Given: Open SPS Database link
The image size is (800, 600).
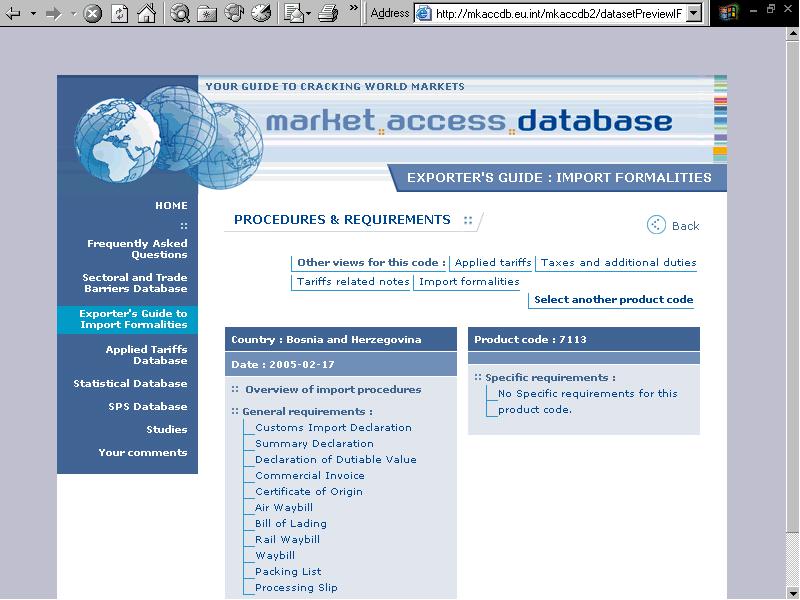Looking at the screenshot, I should click(147, 407).
